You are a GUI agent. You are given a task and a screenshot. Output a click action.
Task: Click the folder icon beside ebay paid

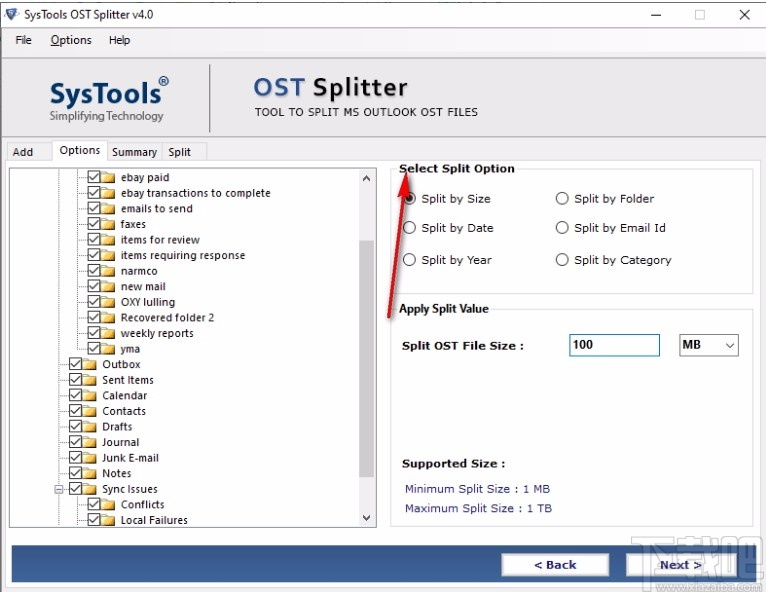click(x=108, y=177)
